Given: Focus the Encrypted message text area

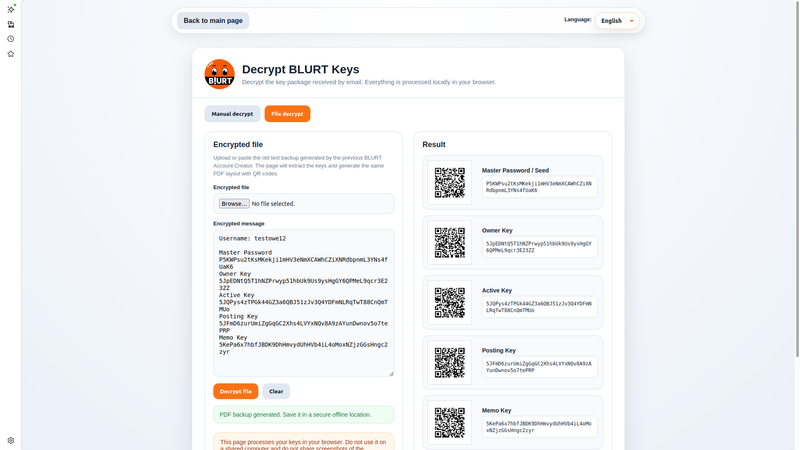Looking at the screenshot, I should pyautogui.click(x=304, y=303).
